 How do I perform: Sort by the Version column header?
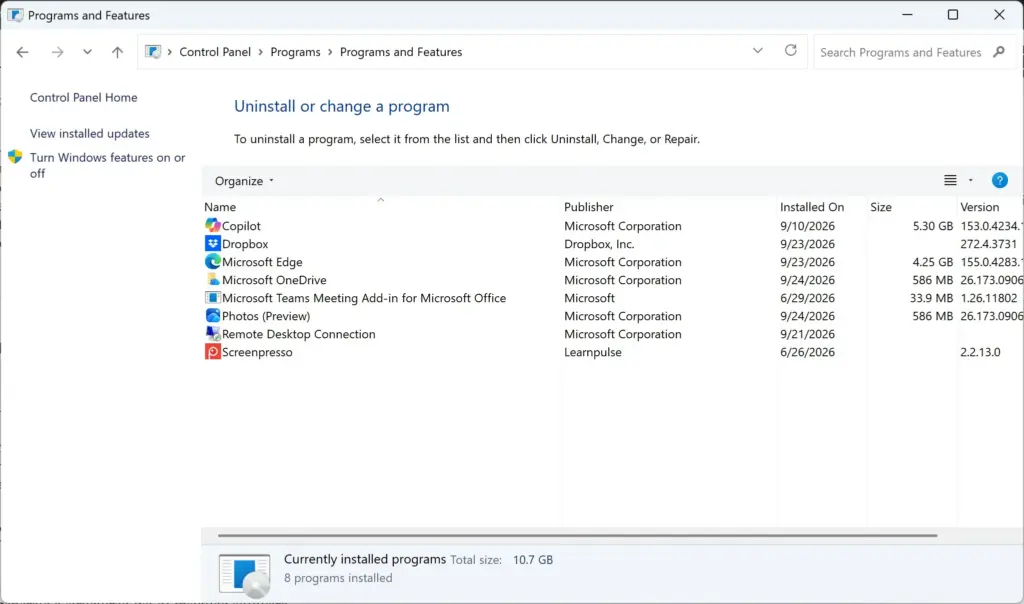[979, 207]
